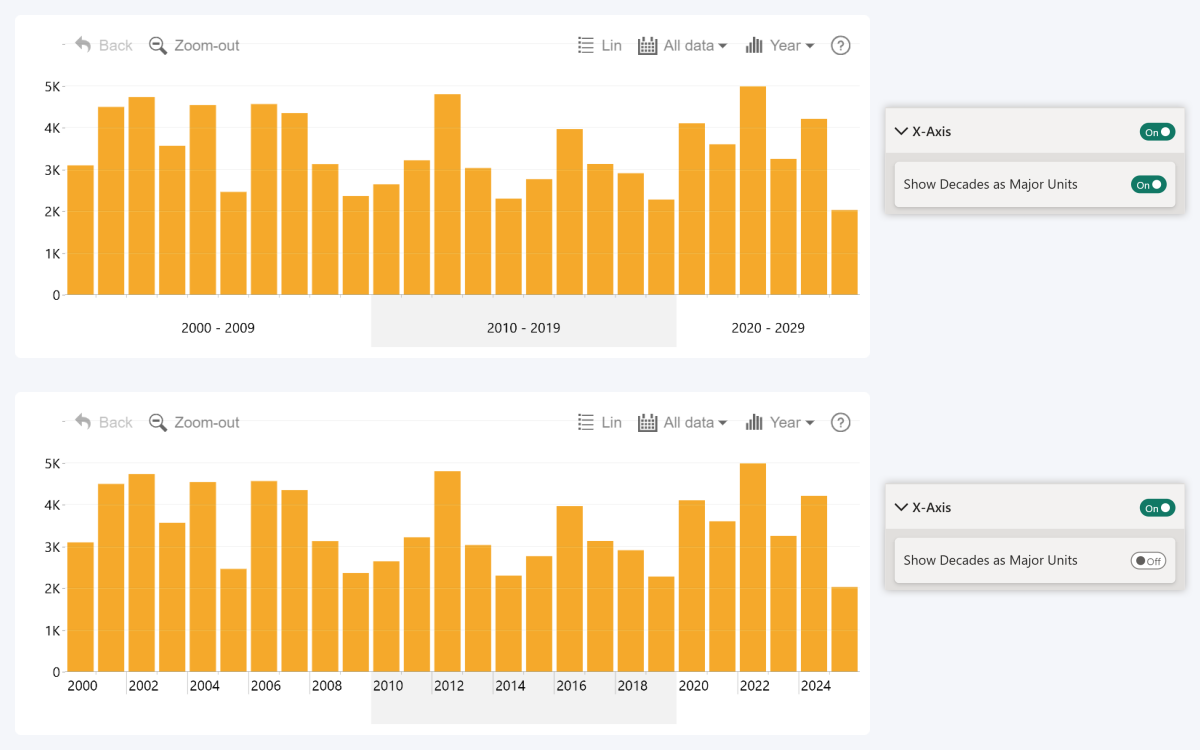Open the help question mark icon on top chart
Viewport: 1200px width, 750px height.
coord(840,45)
